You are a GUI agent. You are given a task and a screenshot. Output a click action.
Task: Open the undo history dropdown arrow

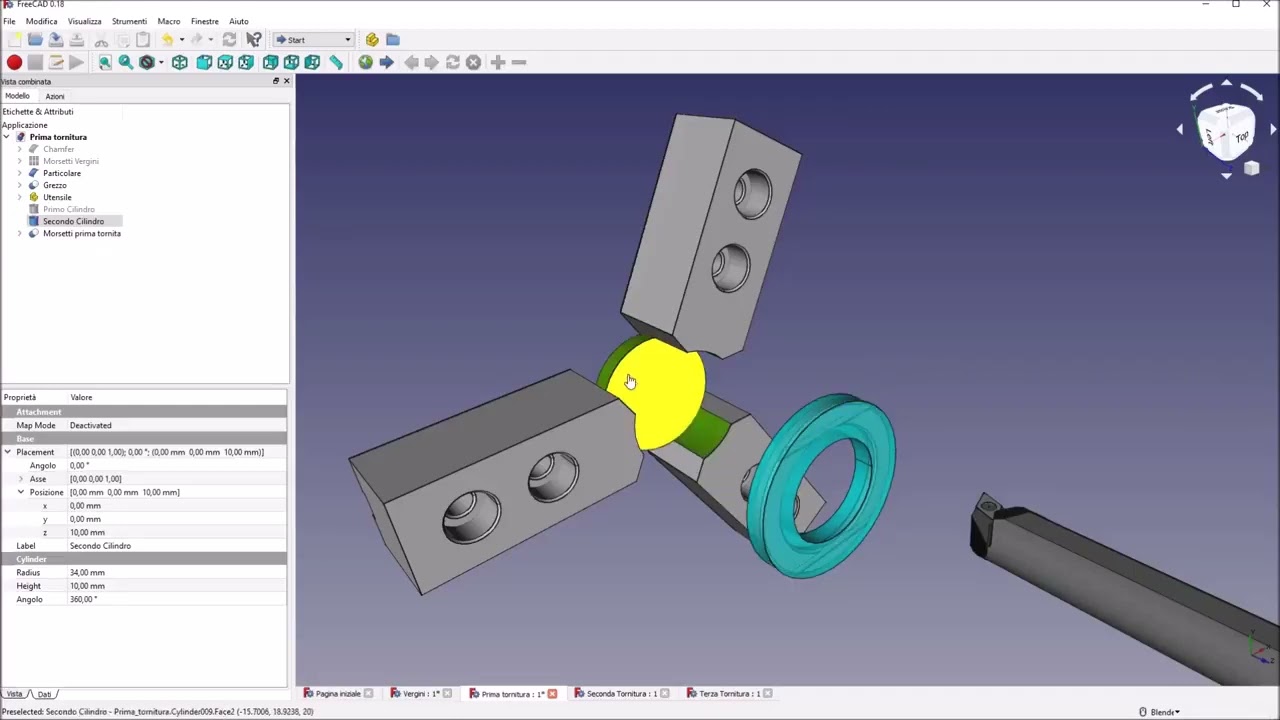point(181,40)
